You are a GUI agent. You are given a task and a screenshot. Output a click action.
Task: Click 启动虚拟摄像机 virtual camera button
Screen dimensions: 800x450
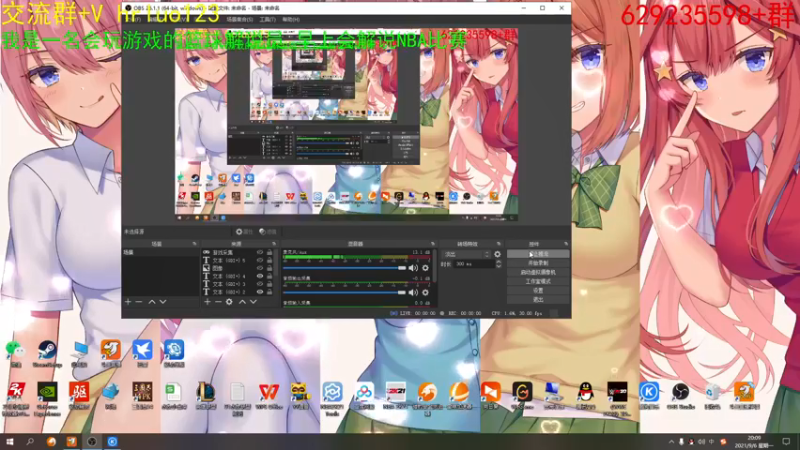coord(538,272)
